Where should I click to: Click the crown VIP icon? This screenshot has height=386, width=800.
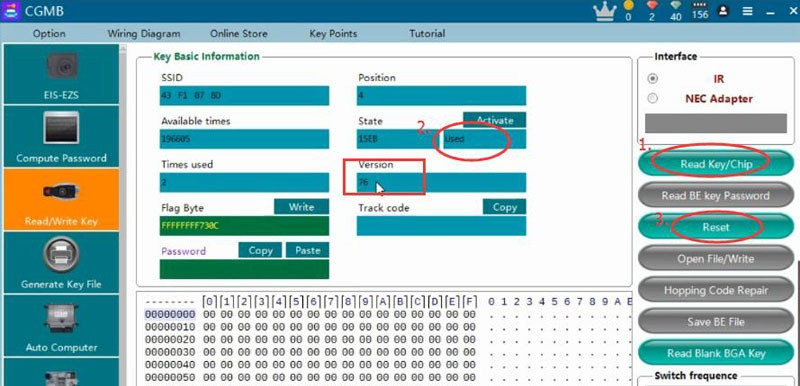[606, 11]
